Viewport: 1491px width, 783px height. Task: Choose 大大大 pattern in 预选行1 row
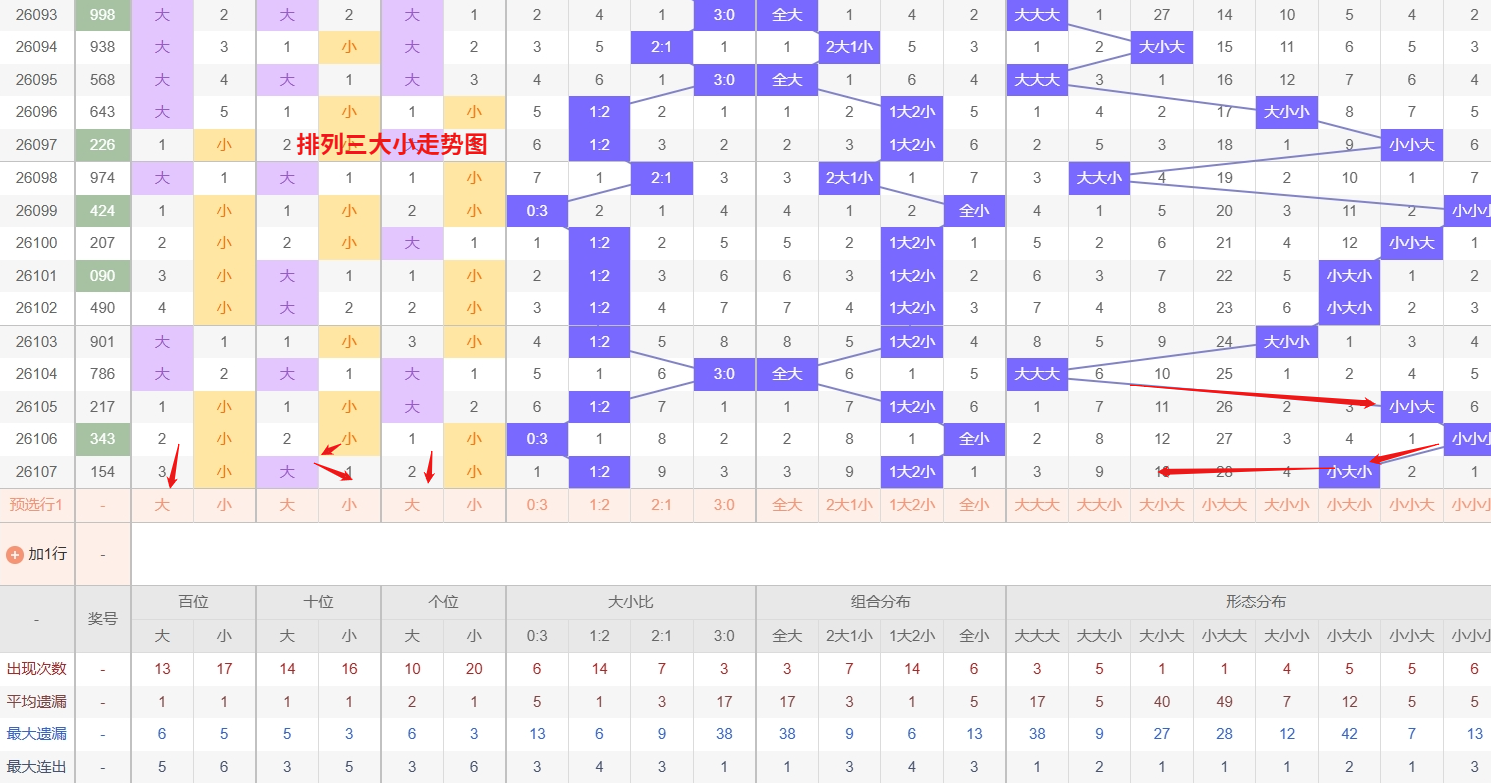[1037, 505]
